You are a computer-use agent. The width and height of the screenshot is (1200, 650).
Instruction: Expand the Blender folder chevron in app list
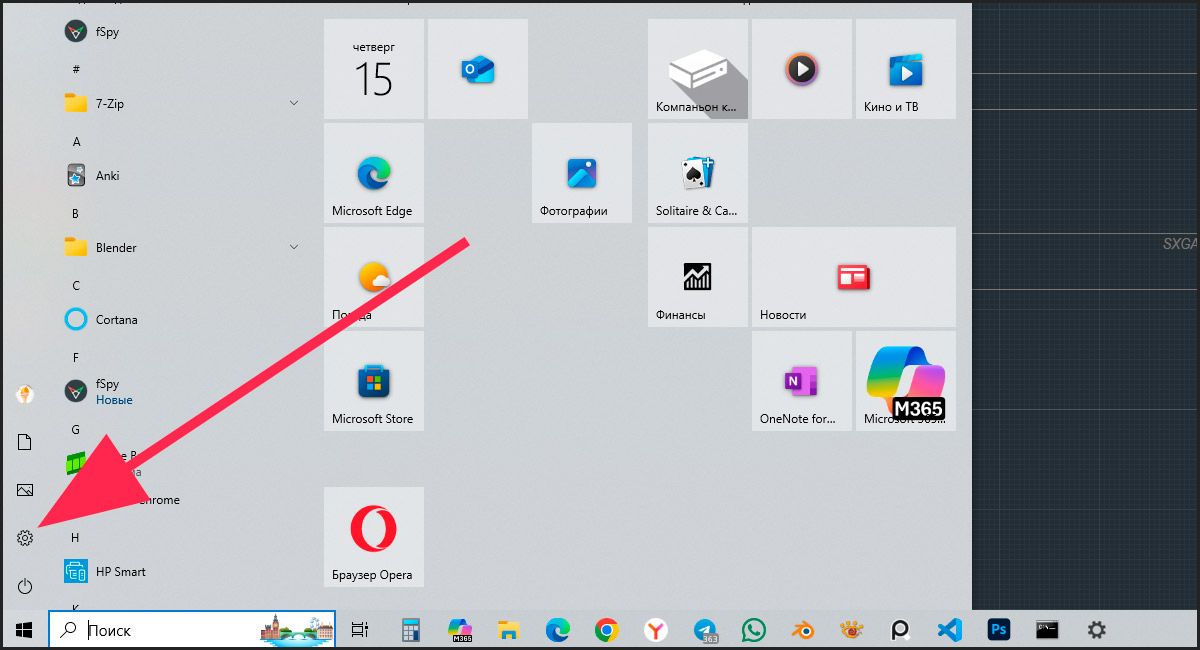point(294,248)
